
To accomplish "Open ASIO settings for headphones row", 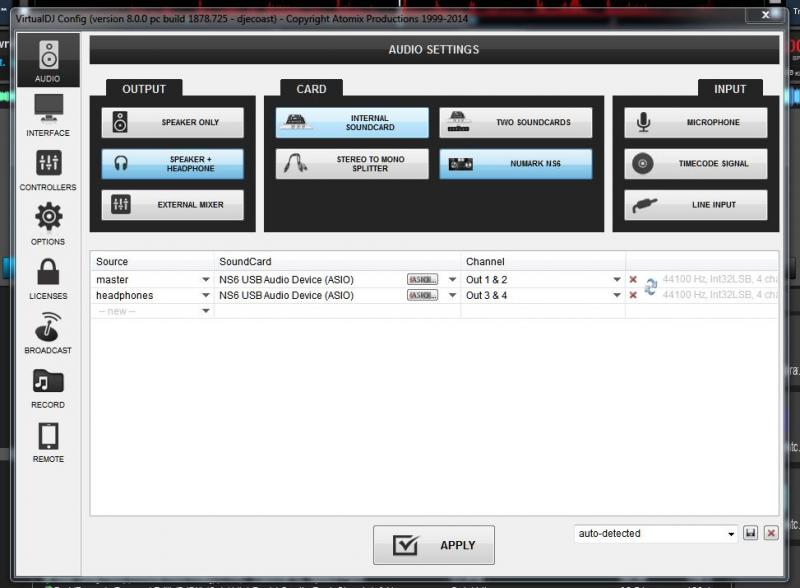I will coord(422,296).
